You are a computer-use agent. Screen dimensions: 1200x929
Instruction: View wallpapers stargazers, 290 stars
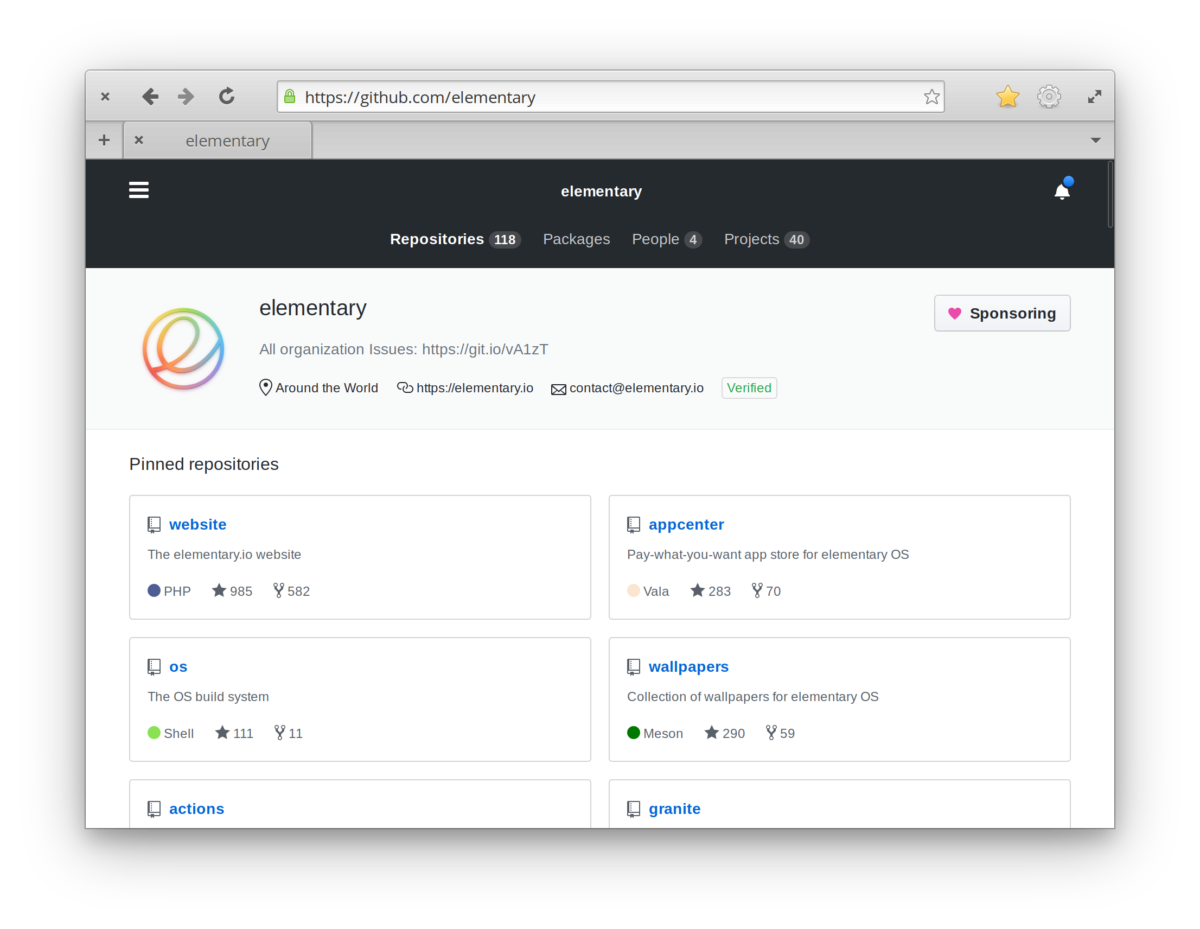(725, 733)
